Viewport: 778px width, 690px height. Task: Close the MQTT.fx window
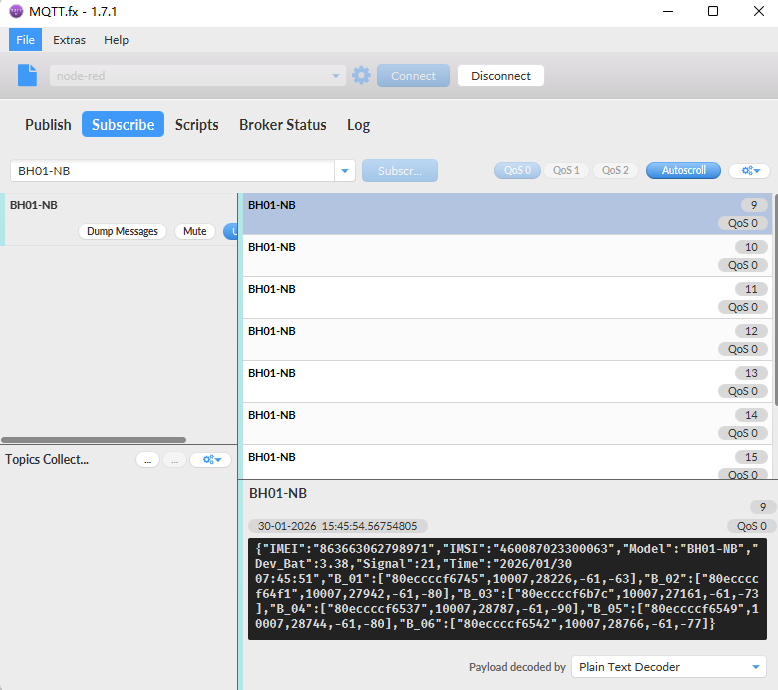point(759,11)
